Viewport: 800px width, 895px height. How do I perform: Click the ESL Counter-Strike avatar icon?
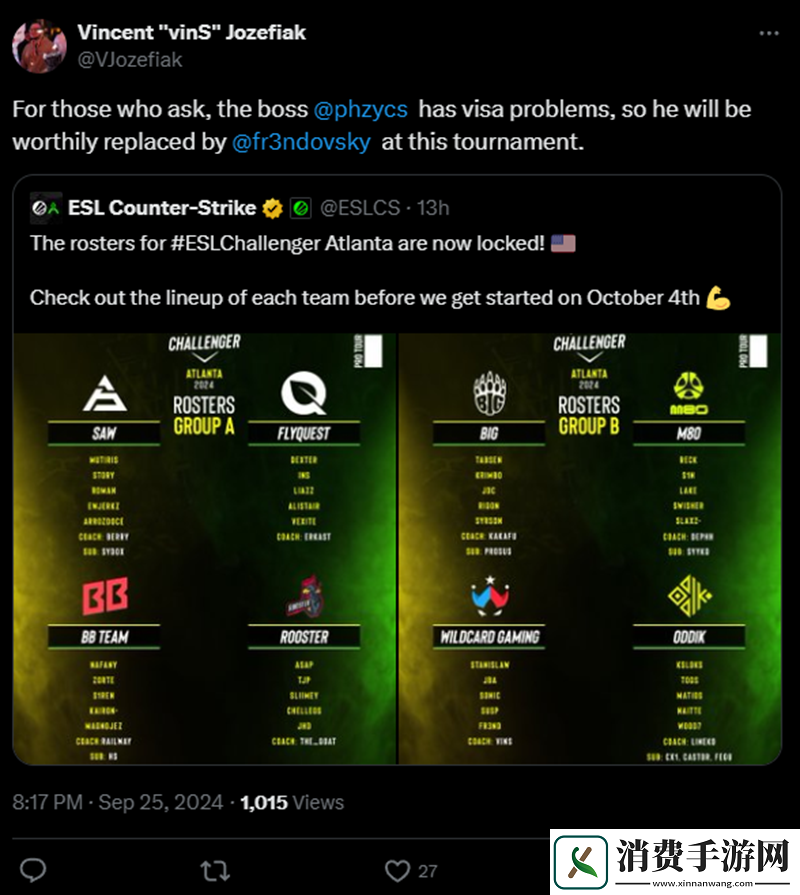point(46,208)
